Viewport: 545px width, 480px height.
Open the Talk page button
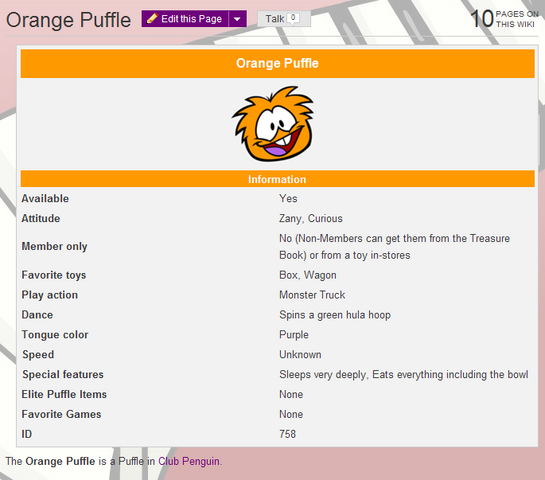click(x=284, y=18)
